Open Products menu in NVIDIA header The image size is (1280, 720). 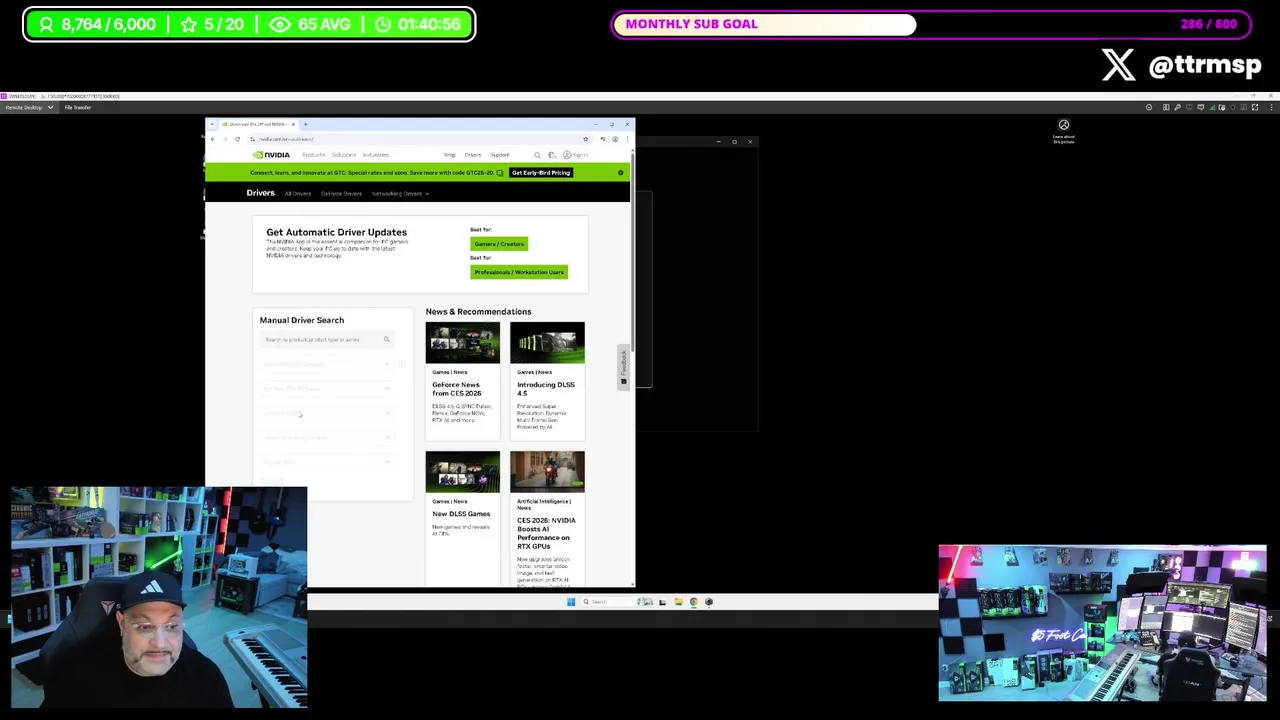[x=314, y=155]
